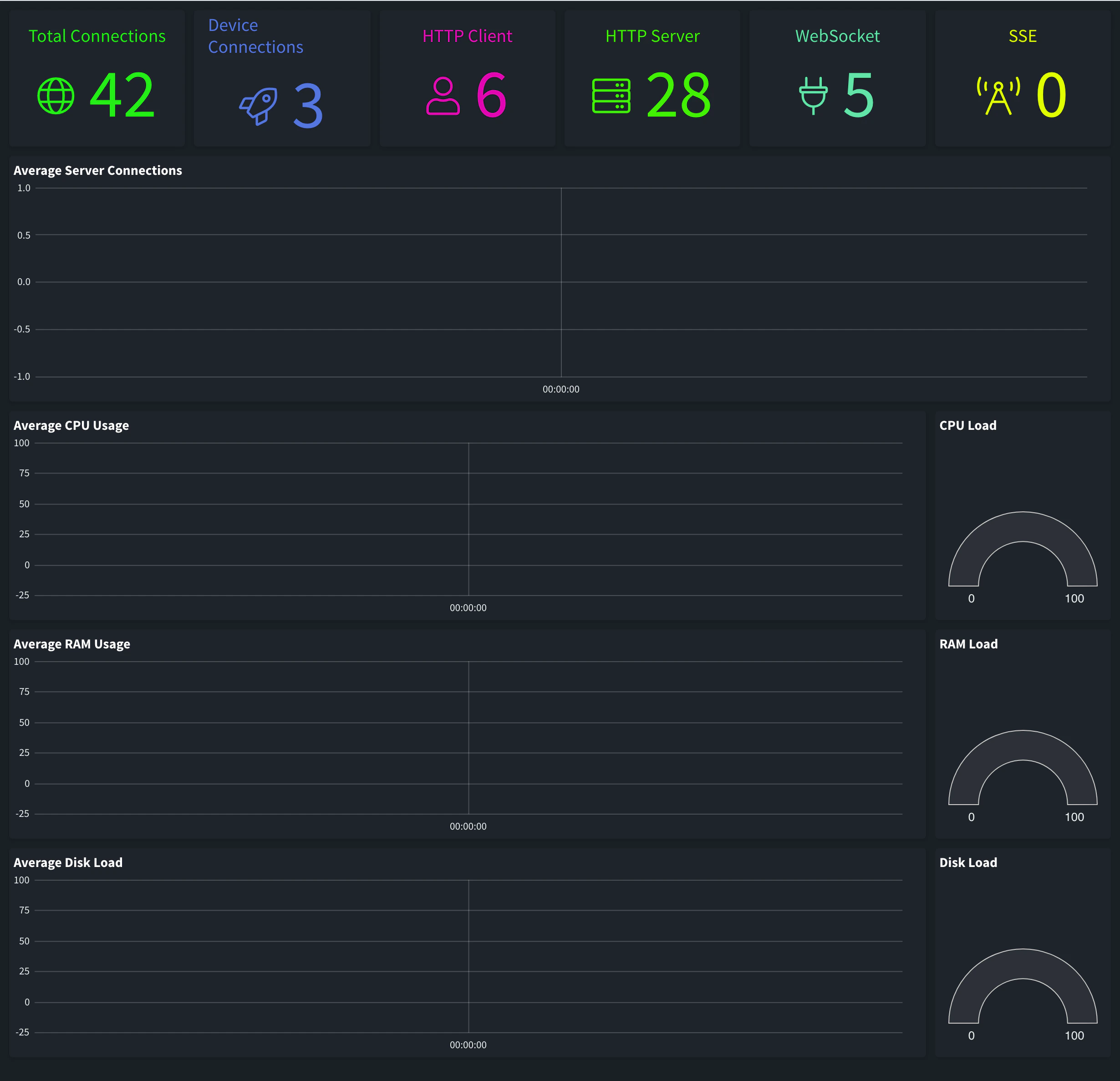Click 00:00:00 label under RAM Usage chart

pos(468,826)
